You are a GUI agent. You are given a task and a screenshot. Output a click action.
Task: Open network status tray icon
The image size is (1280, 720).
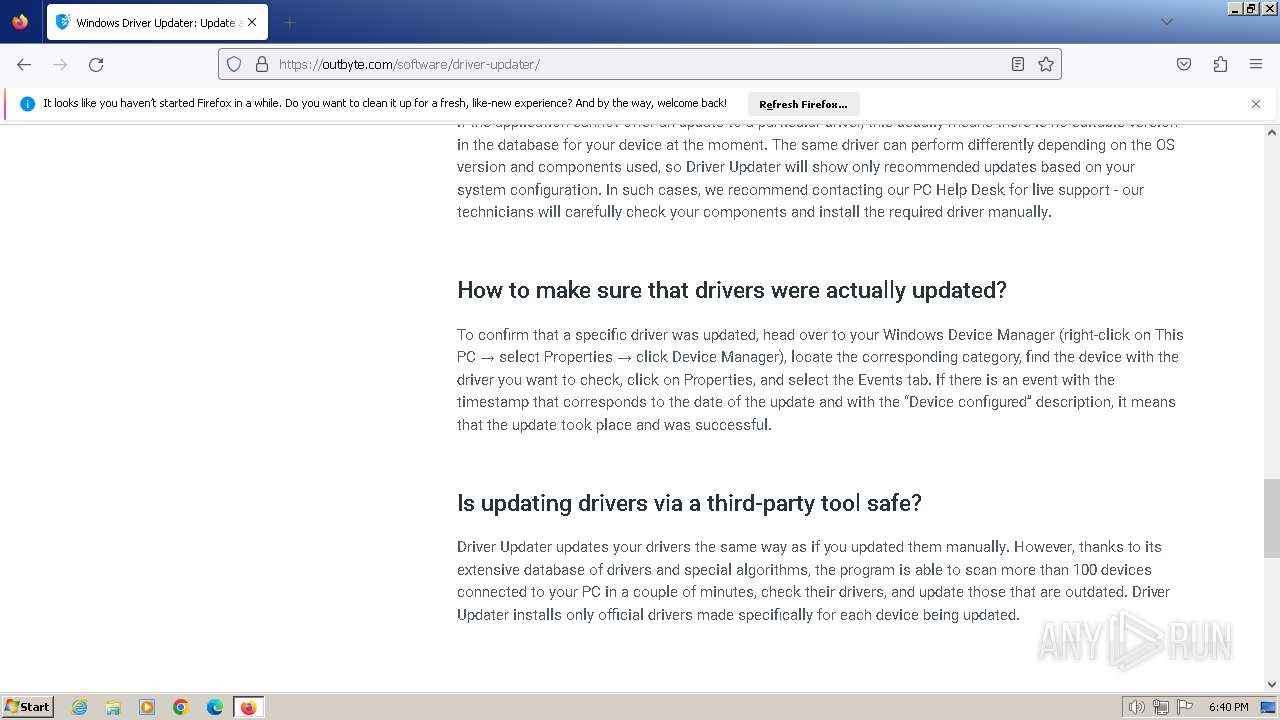1161,707
